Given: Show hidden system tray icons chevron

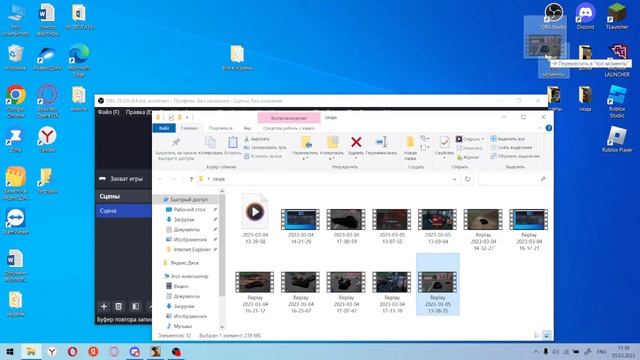Looking at the screenshot, I should pos(536,351).
